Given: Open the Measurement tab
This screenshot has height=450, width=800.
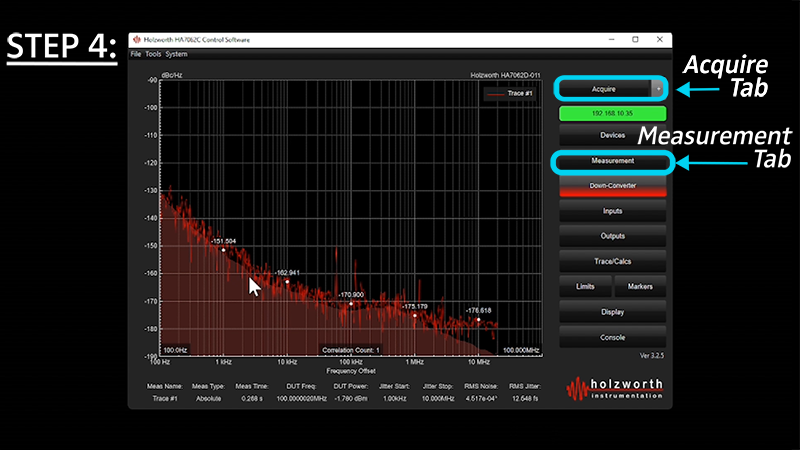Looking at the screenshot, I should point(612,161).
